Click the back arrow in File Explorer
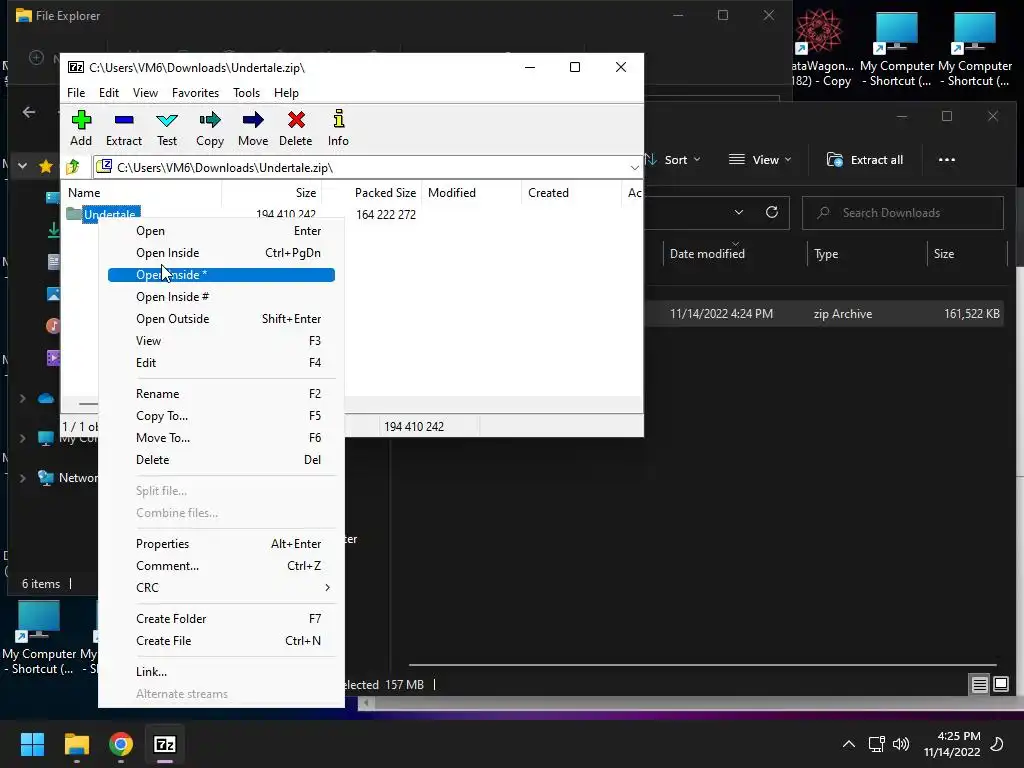 pyautogui.click(x=29, y=112)
